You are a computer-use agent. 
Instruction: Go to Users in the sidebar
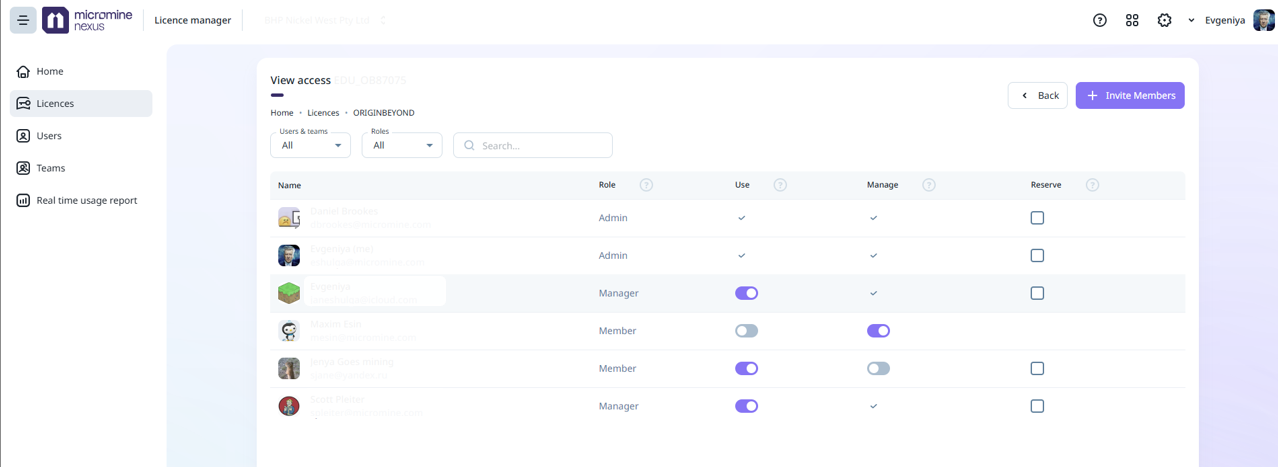point(49,136)
